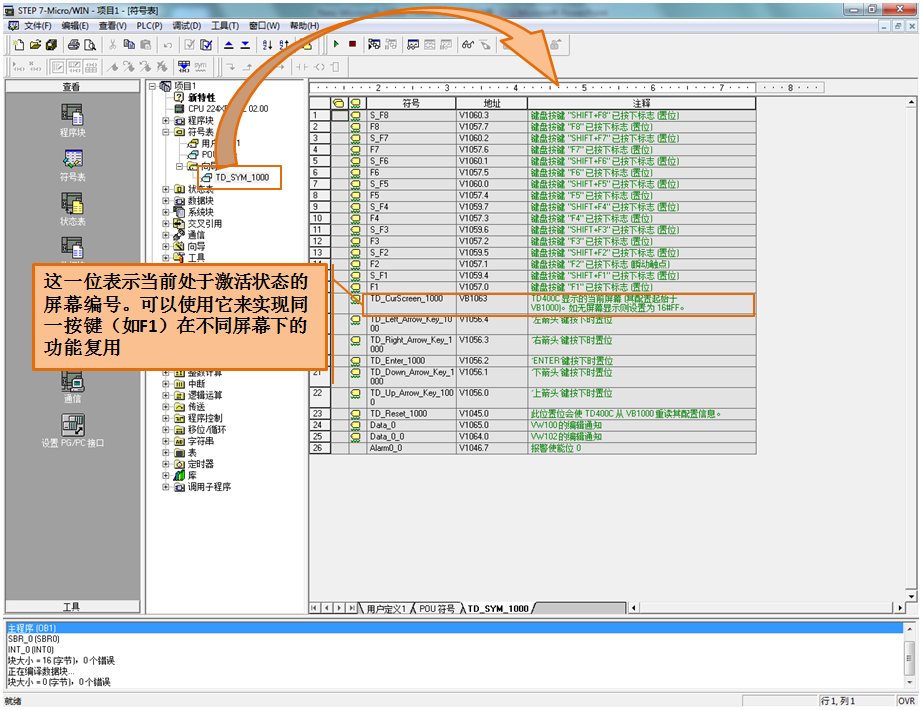Expand the 逻辑运算 instruction node
Image resolution: width=922 pixels, height=710 pixels.
click(166, 395)
